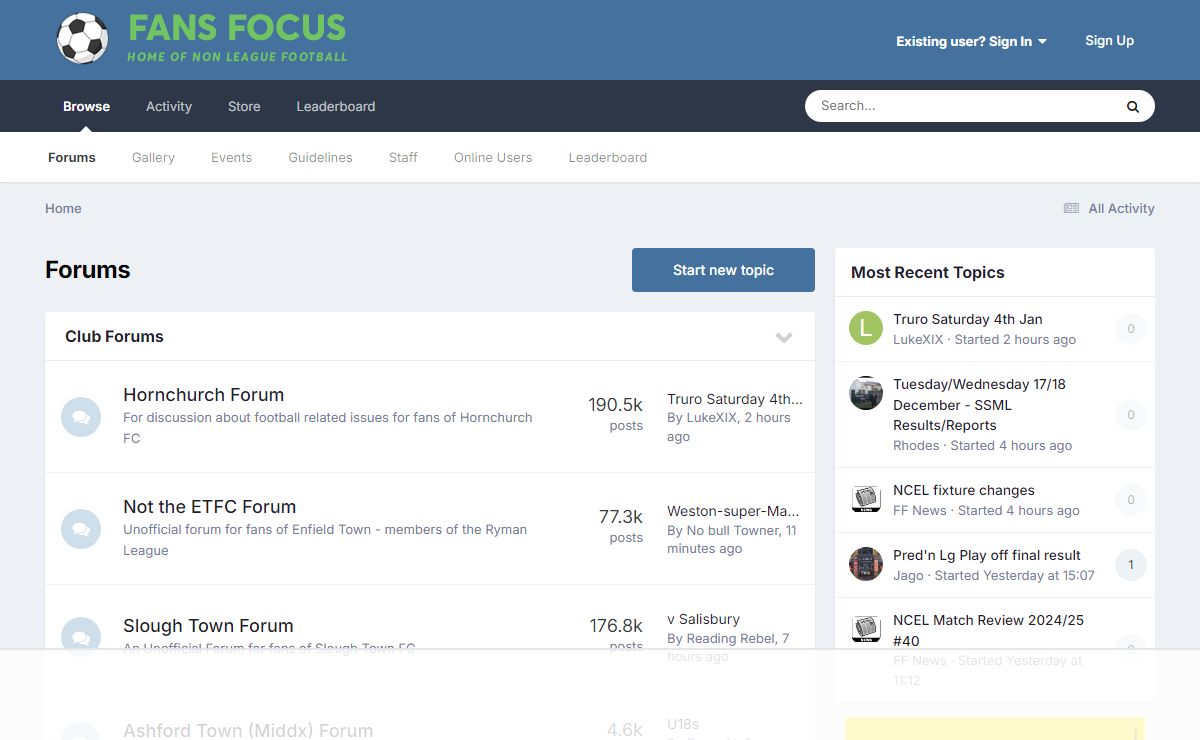Image resolution: width=1200 pixels, height=740 pixels.
Task: Open Rhodes' avatar beside SSML Results topic
Action: tap(866, 393)
